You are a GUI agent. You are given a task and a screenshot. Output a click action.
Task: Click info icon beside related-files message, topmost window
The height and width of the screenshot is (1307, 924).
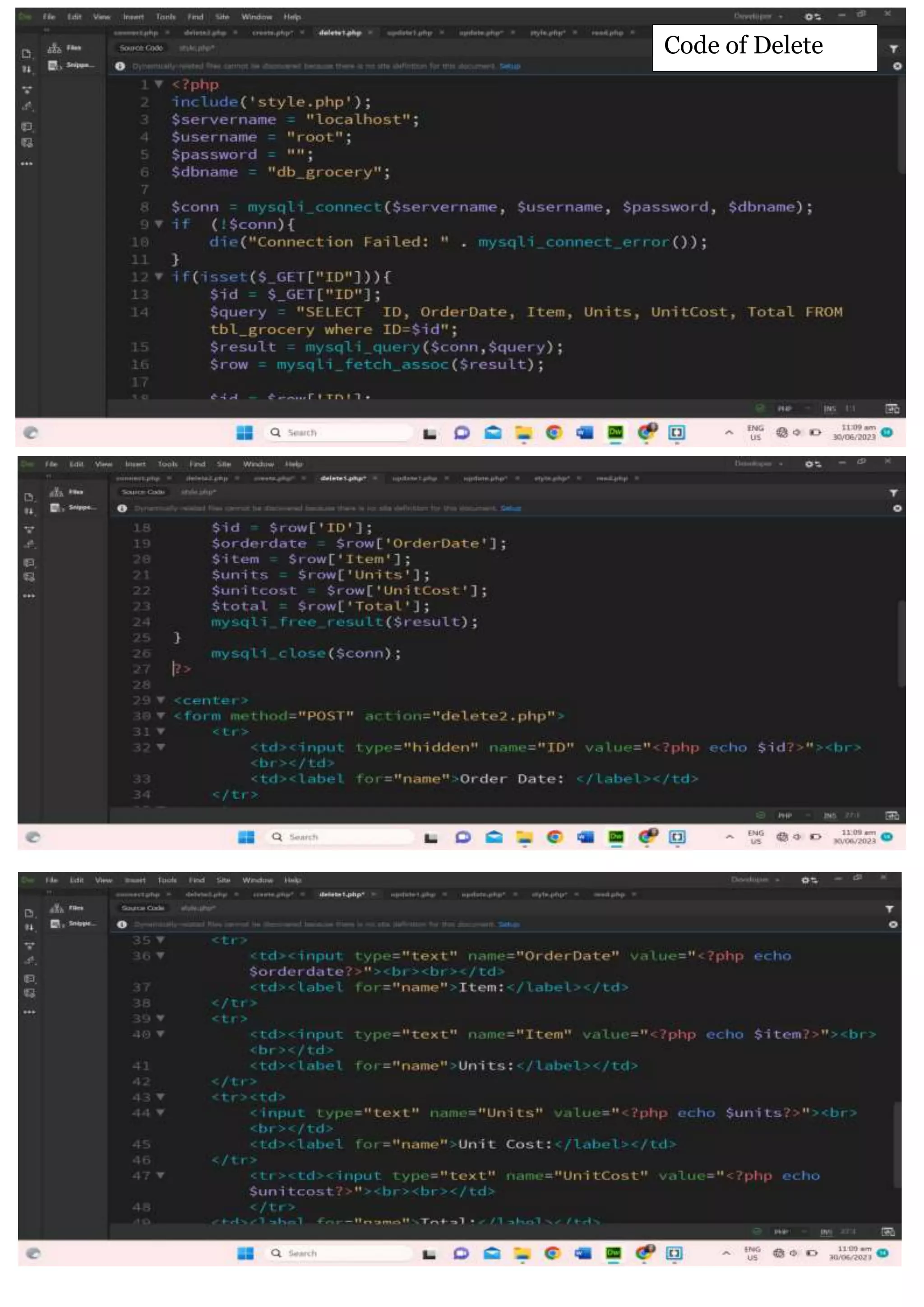click(x=120, y=66)
